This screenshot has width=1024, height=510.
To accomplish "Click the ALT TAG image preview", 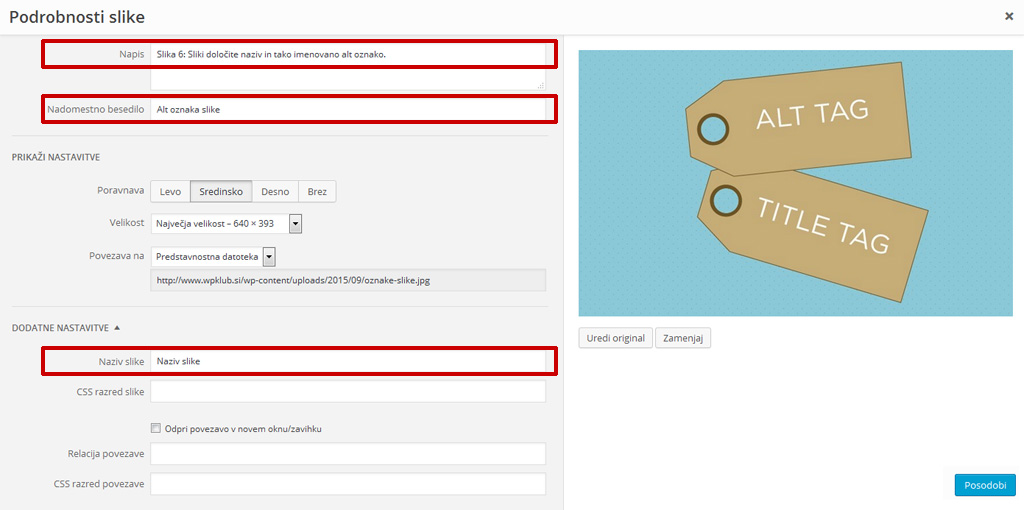I will tap(796, 183).
